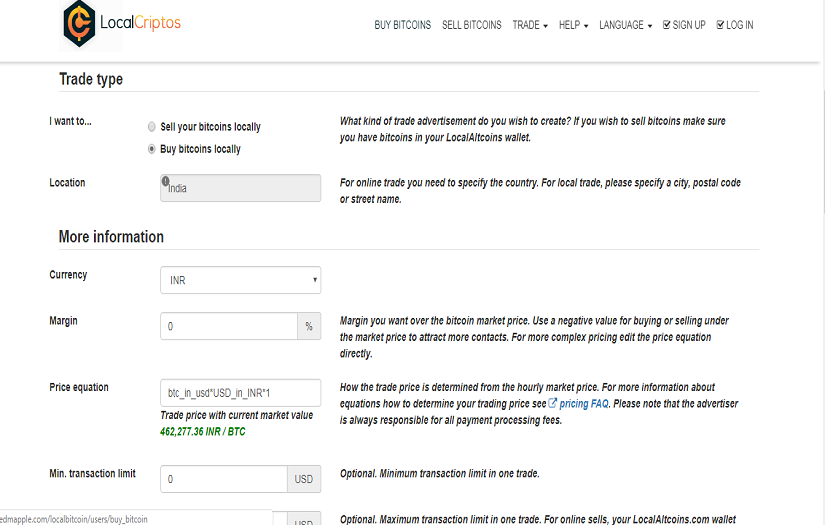Open the Sell Bitcoins nav item
The height and width of the screenshot is (525, 825).
click(x=471, y=25)
